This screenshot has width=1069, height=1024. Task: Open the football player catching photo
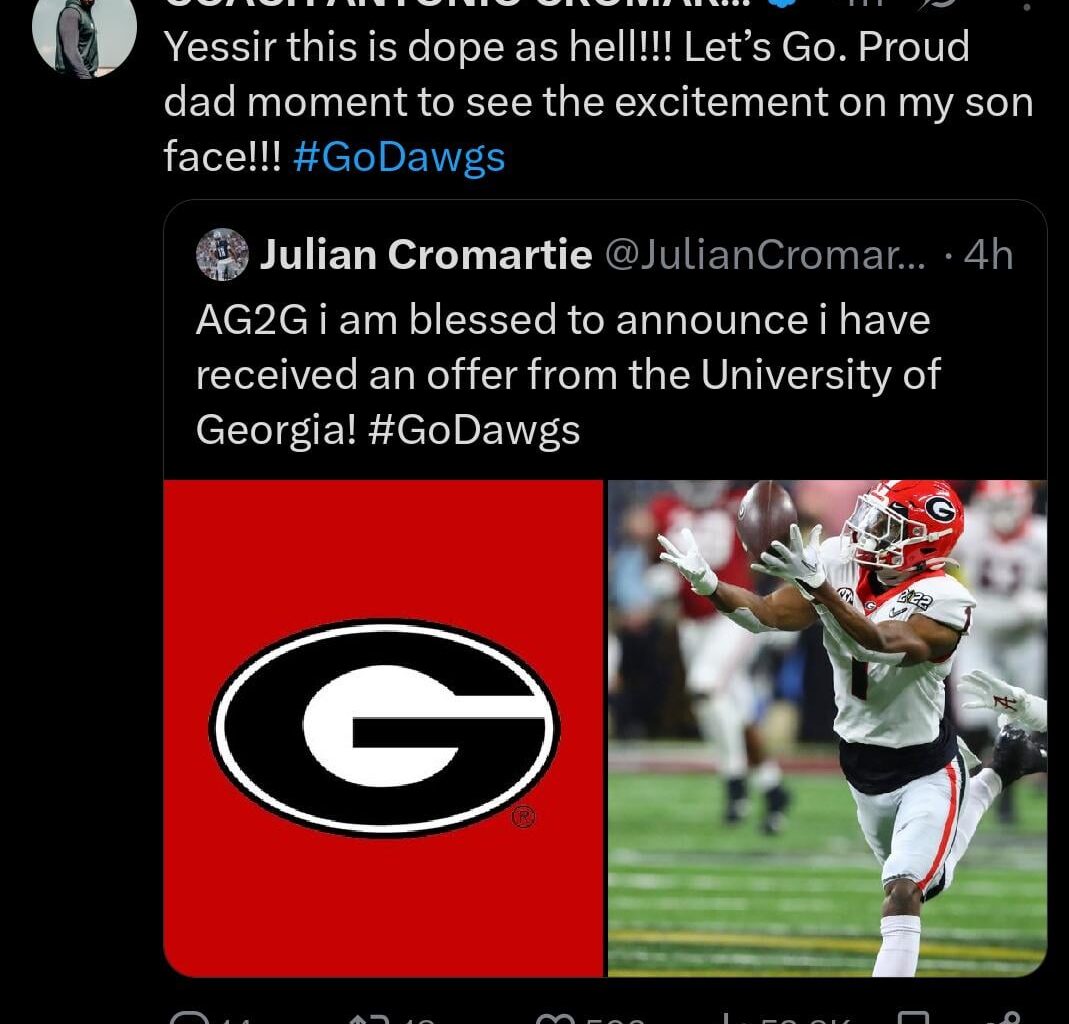coord(827,727)
